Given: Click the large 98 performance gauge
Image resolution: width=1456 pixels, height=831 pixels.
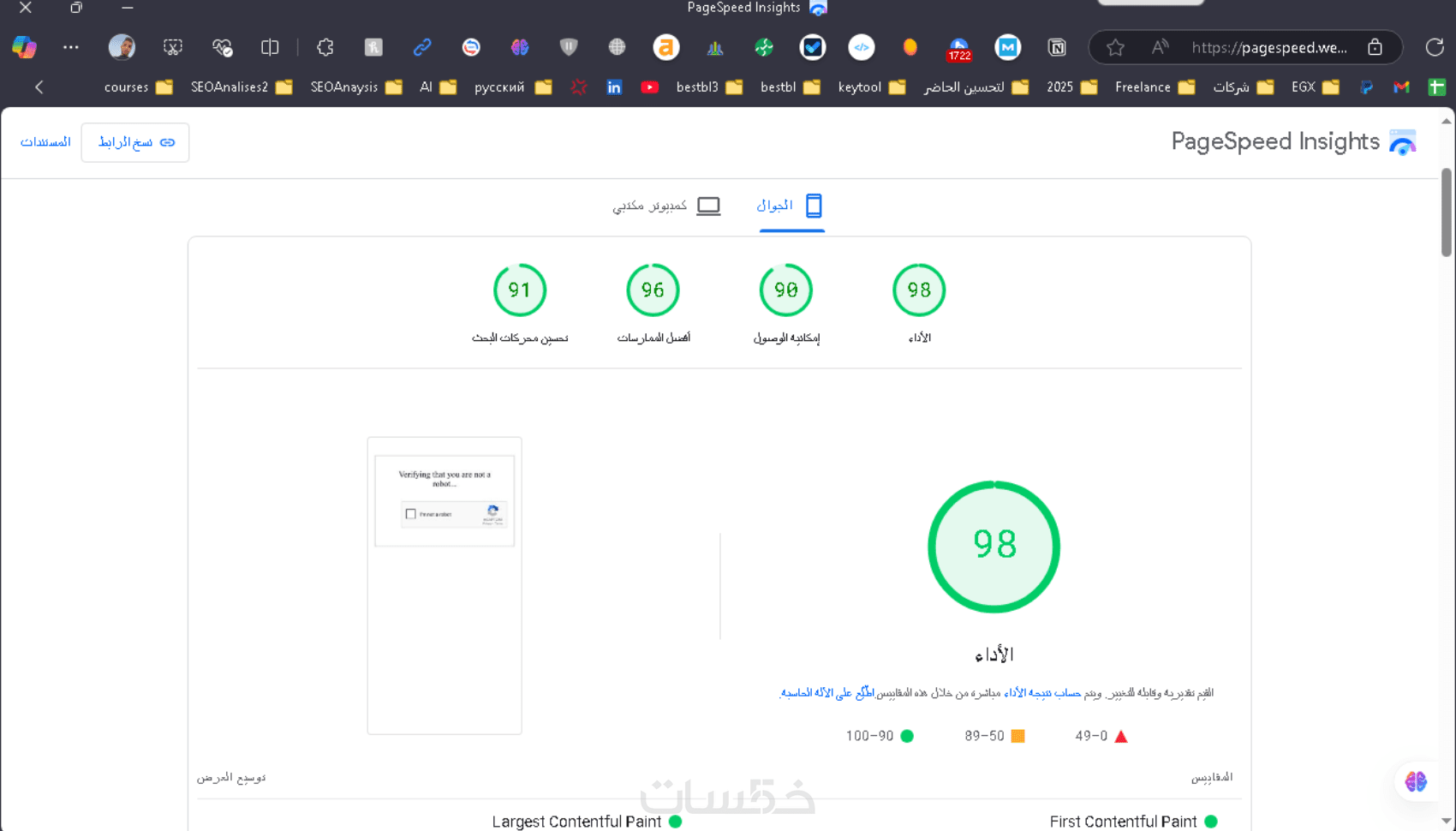Looking at the screenshot, I should [x=994, y=547].
